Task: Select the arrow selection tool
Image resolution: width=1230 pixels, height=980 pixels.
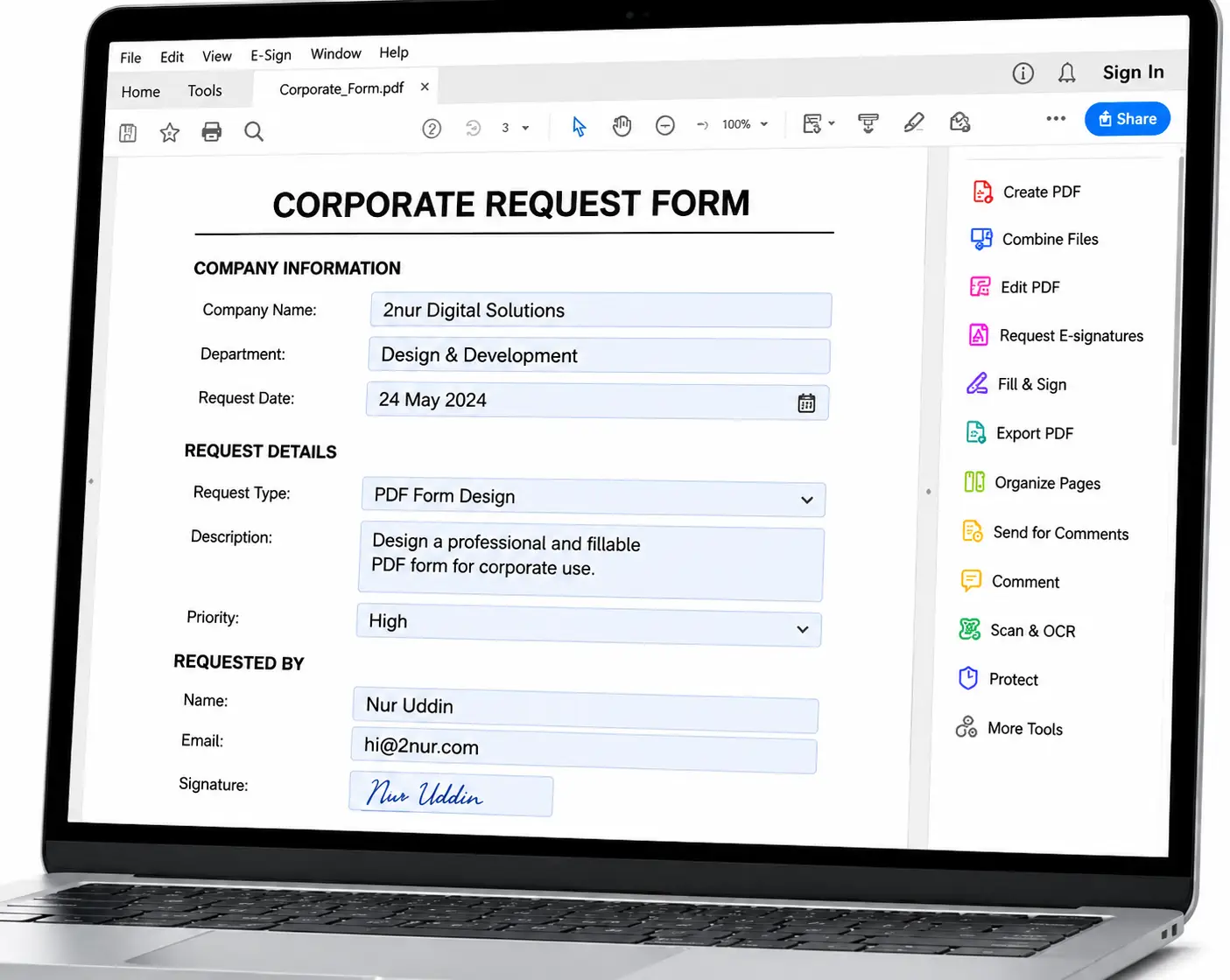Action: pyautogui.click(x=579, y=127)
